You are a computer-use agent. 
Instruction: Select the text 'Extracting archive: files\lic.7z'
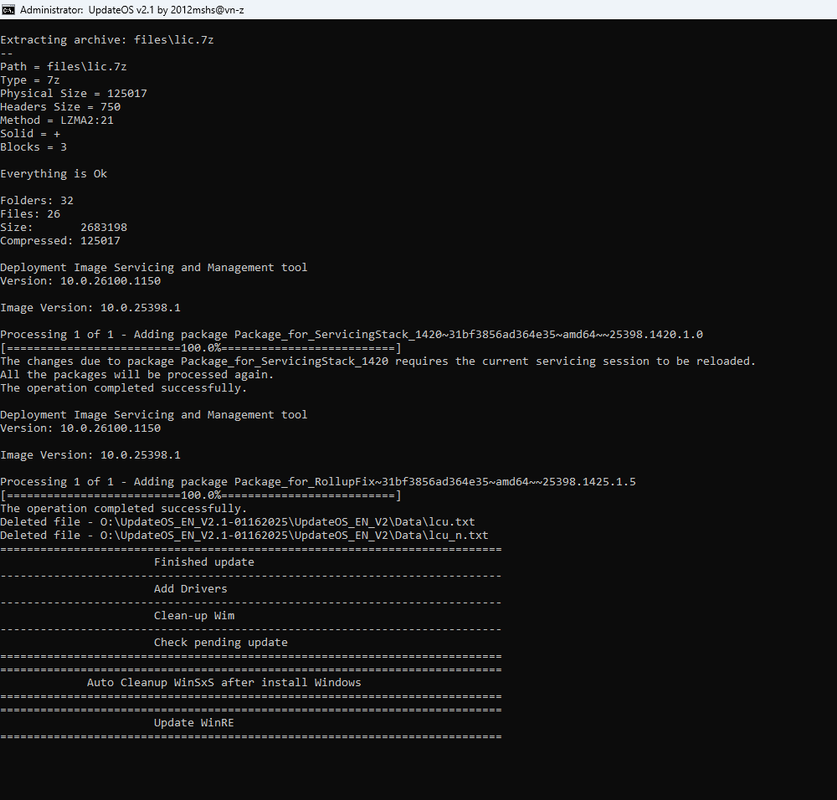coord(107,40)
